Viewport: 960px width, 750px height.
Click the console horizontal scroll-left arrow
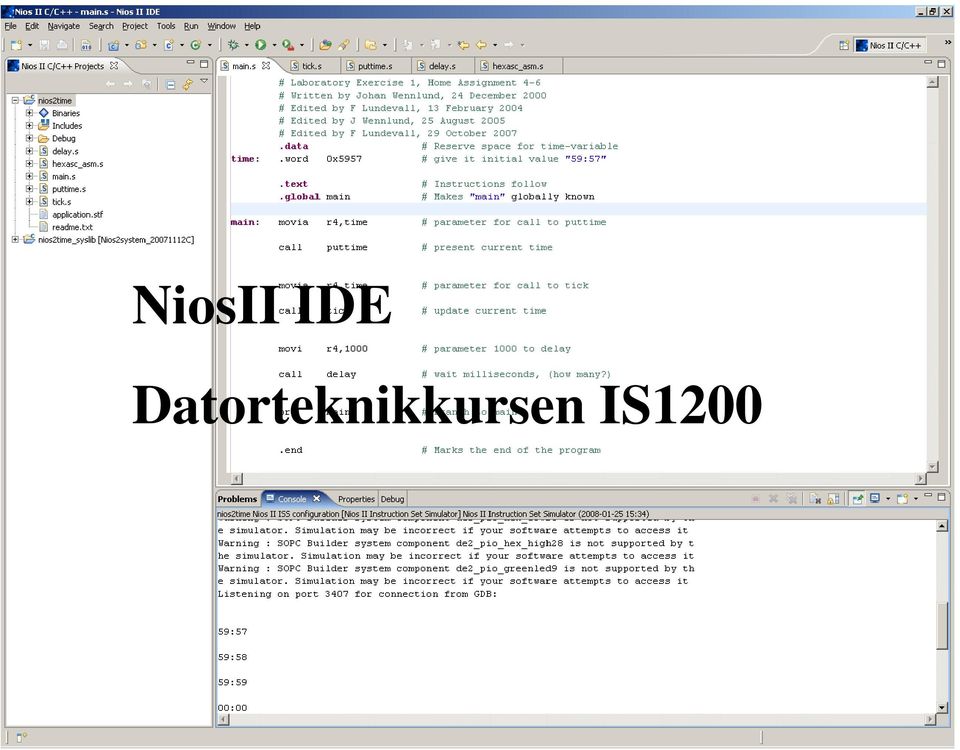click(x=223, y=720)
